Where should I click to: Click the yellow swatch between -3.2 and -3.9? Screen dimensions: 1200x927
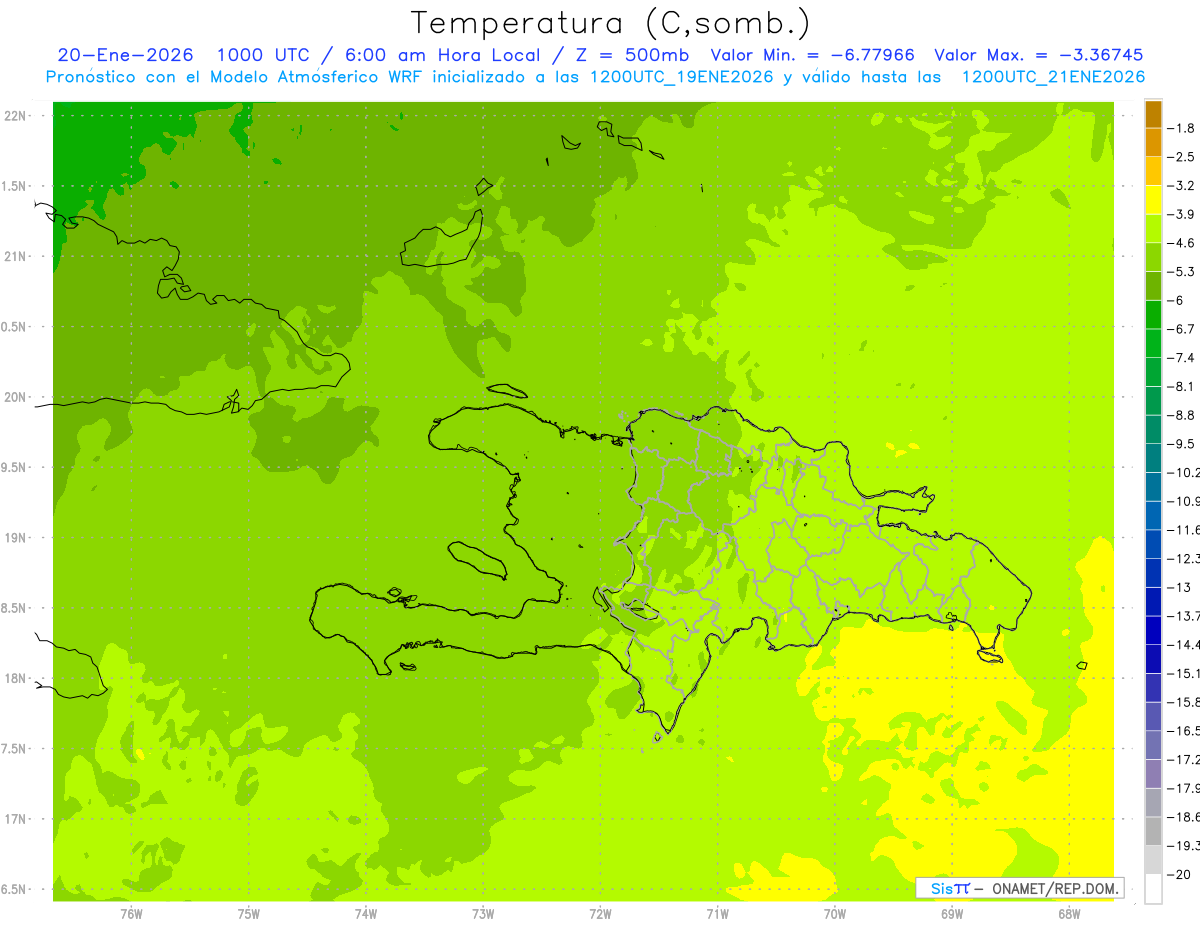pos(1153,200)
